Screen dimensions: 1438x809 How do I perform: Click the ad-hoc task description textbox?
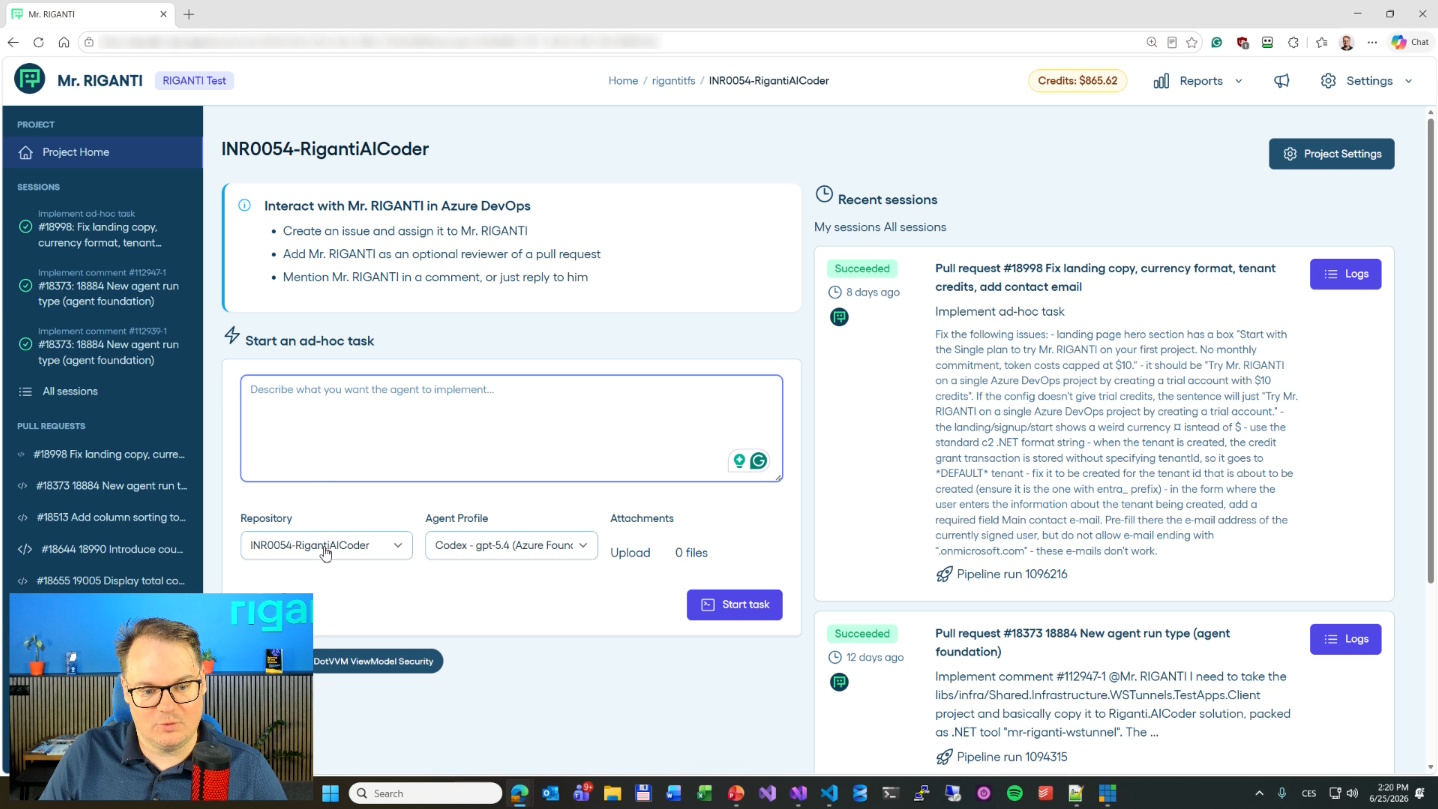[511, 428]
